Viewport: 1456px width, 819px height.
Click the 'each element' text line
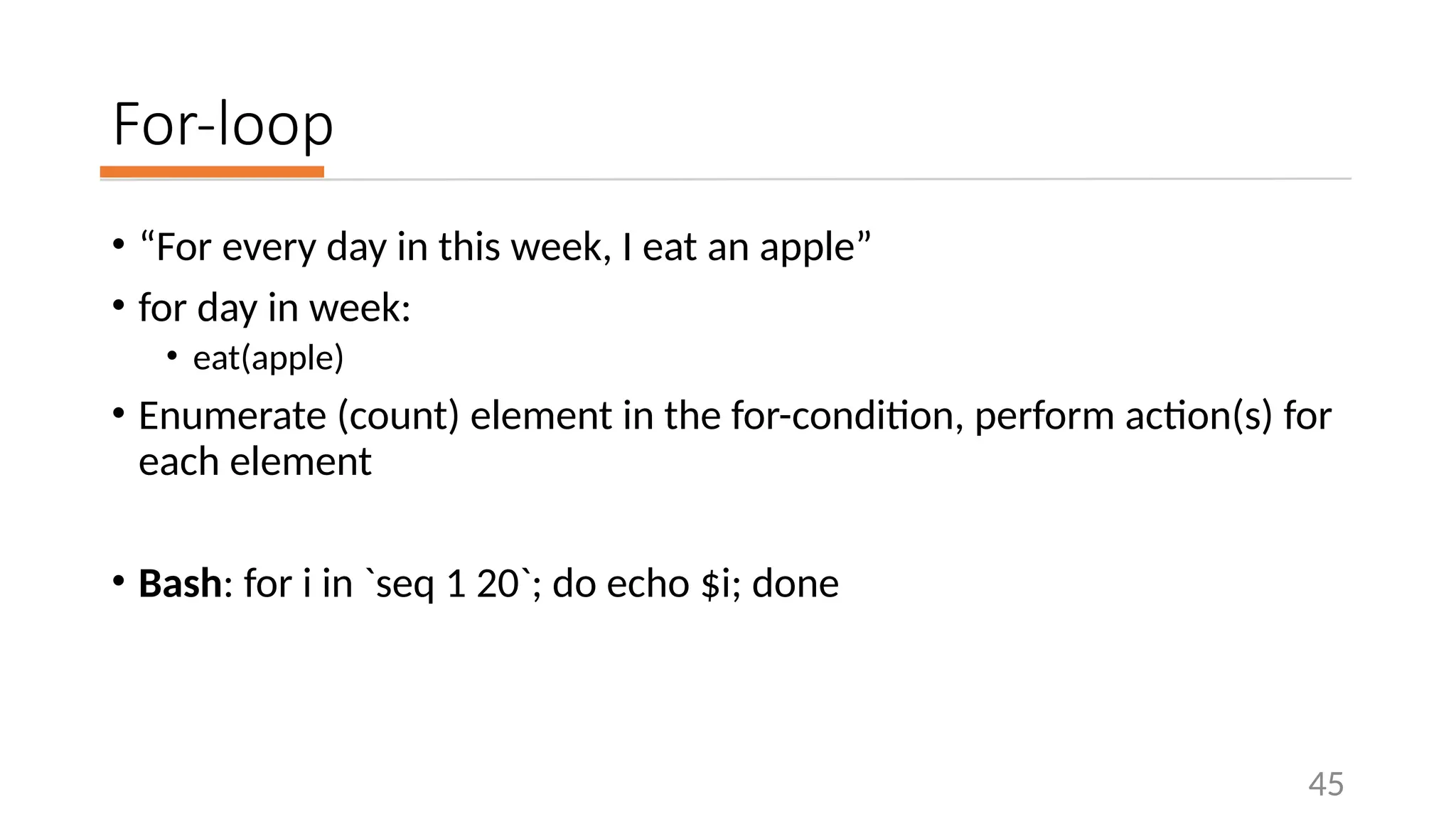[x=255, y=462]
